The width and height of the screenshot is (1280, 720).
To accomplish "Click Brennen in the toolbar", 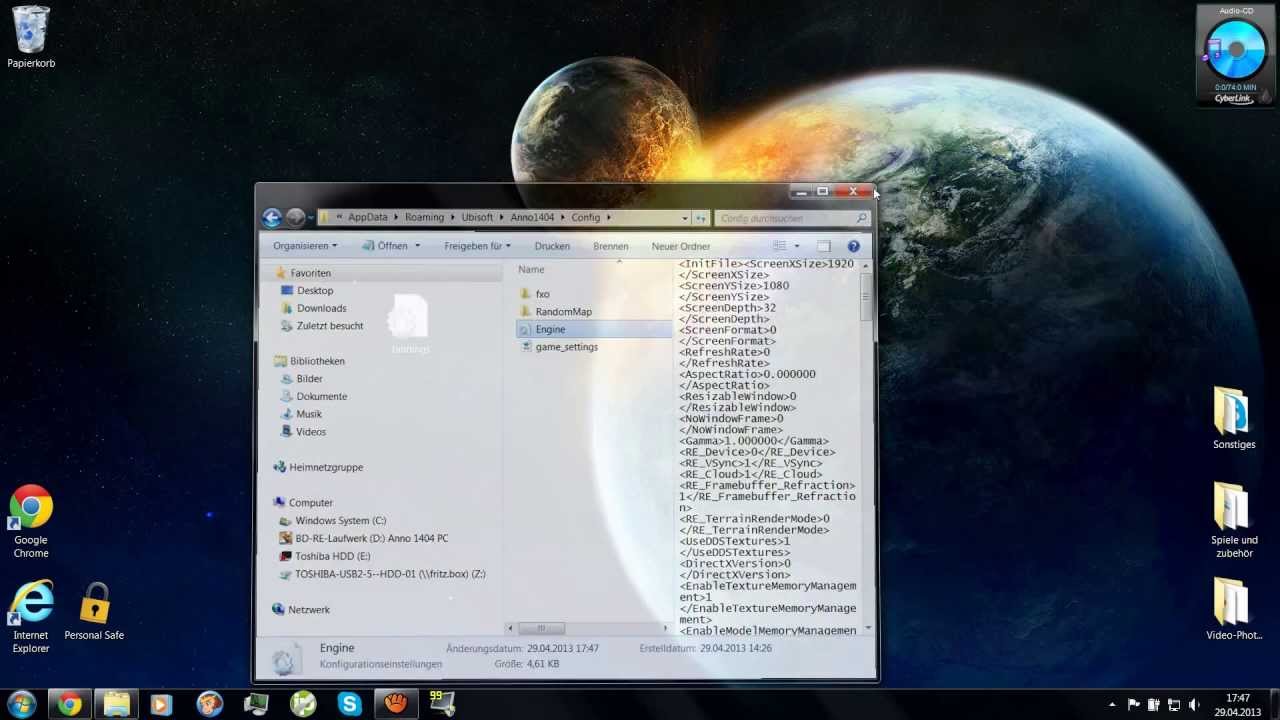I will [611, 246].
